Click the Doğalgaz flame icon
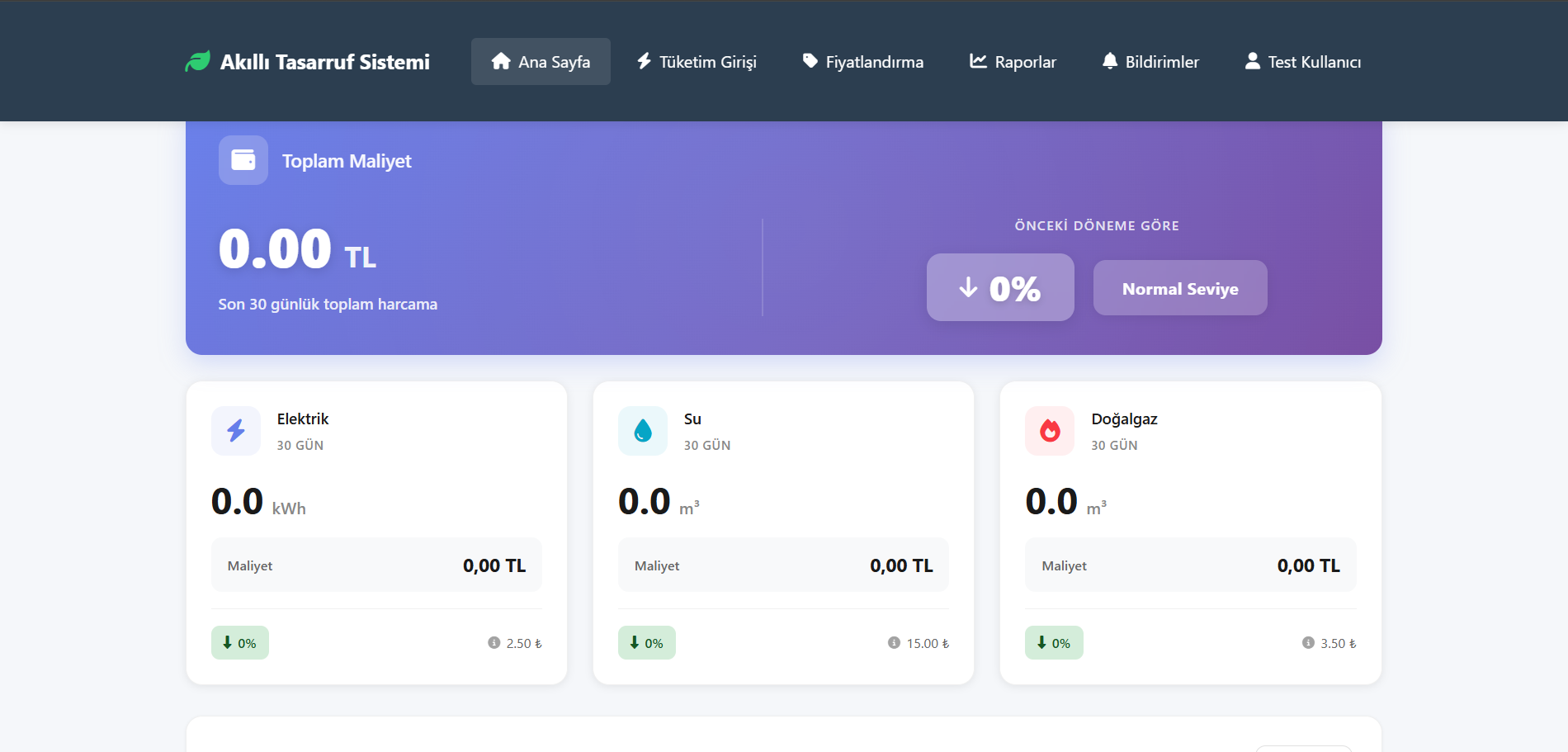 1050,430
